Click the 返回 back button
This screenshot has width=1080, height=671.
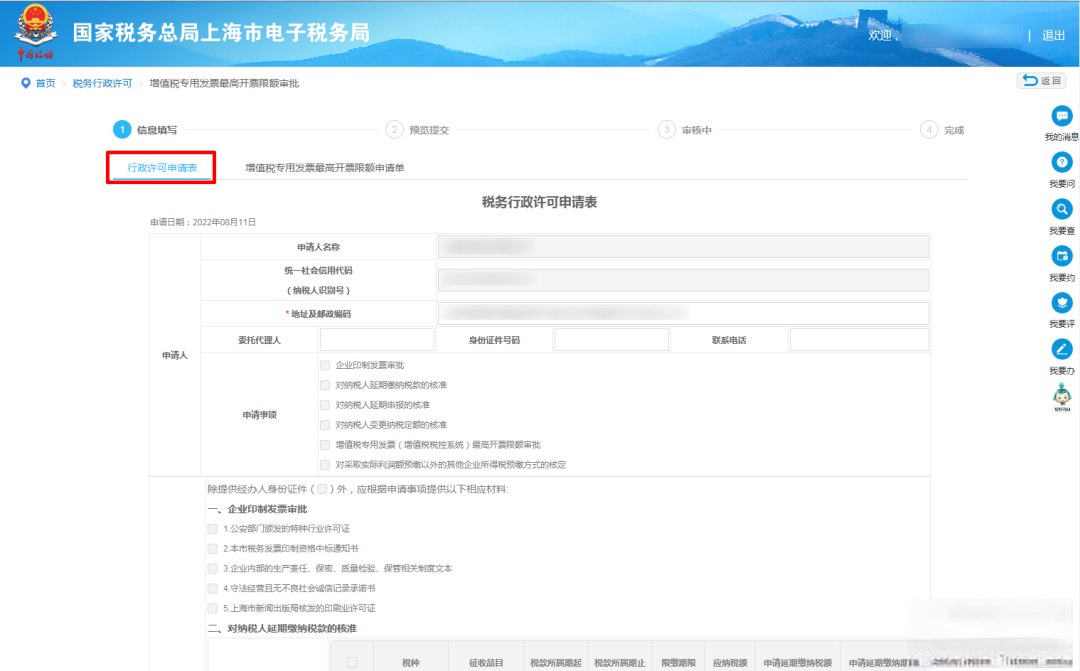1041,81
